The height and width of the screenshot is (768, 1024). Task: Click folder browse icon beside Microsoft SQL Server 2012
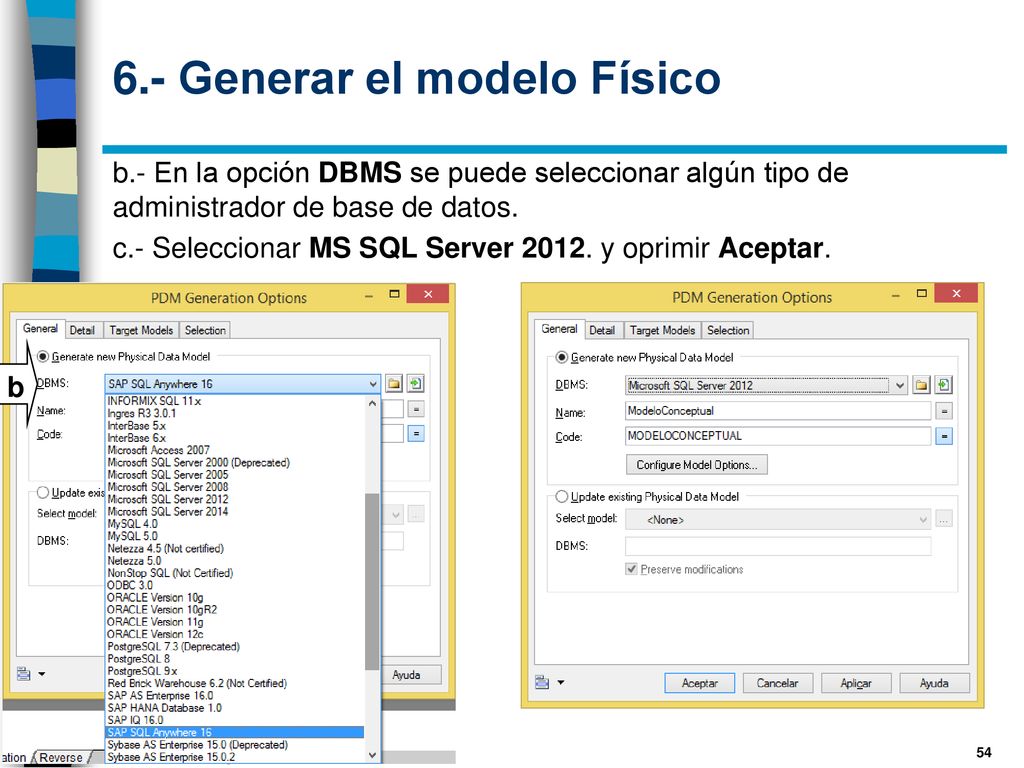(x=921, y=385)
